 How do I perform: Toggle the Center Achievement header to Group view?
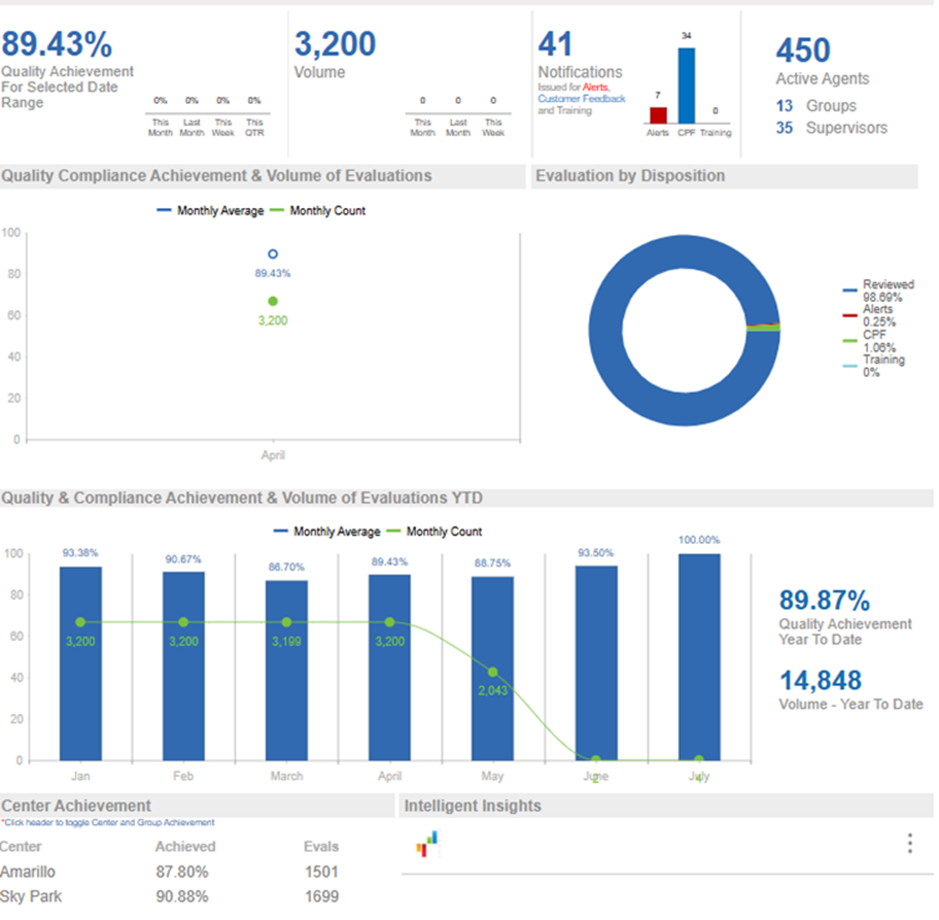click(77, 806)
